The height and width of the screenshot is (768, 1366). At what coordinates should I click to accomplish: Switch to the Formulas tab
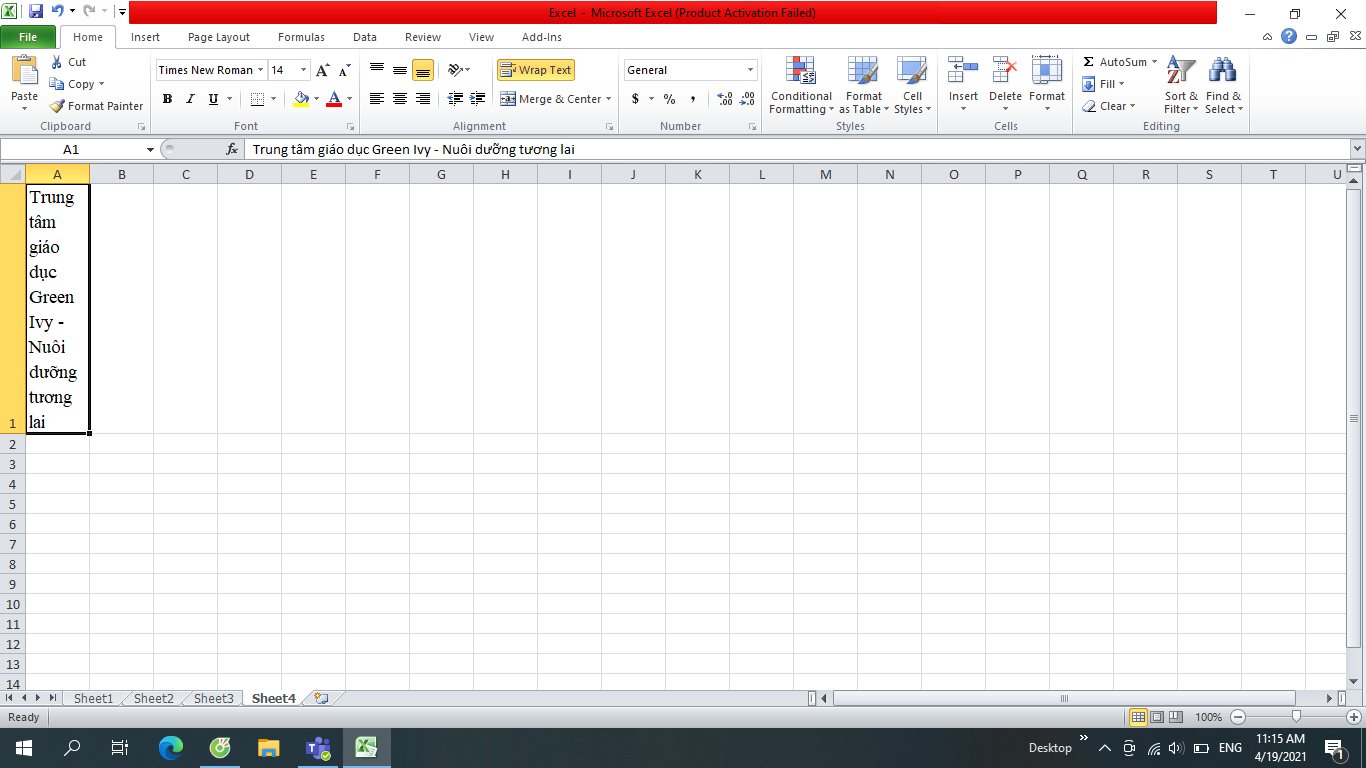tap(301, 37)
